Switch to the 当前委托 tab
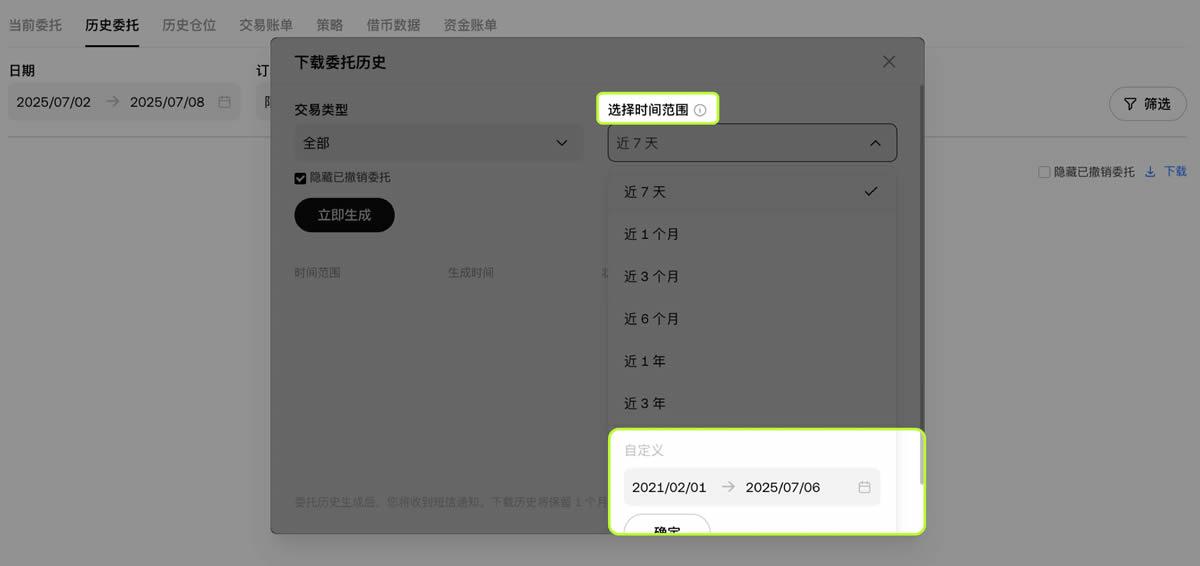1200x566 pixels. pos(35,25)
